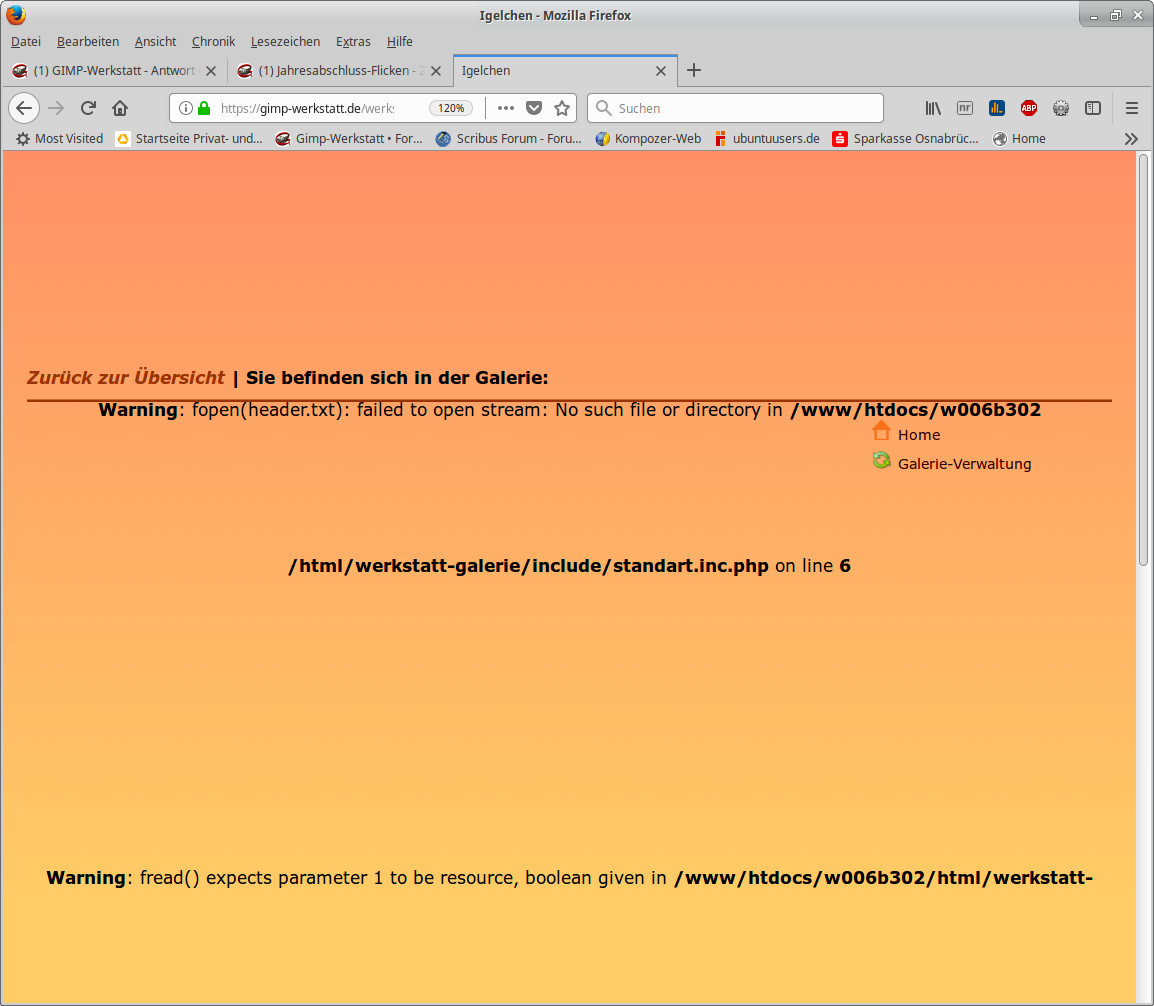Screen dimensions: 1154x1006
Task: Click the gear extension icon in toolbar
Action: click(1061, 108)
